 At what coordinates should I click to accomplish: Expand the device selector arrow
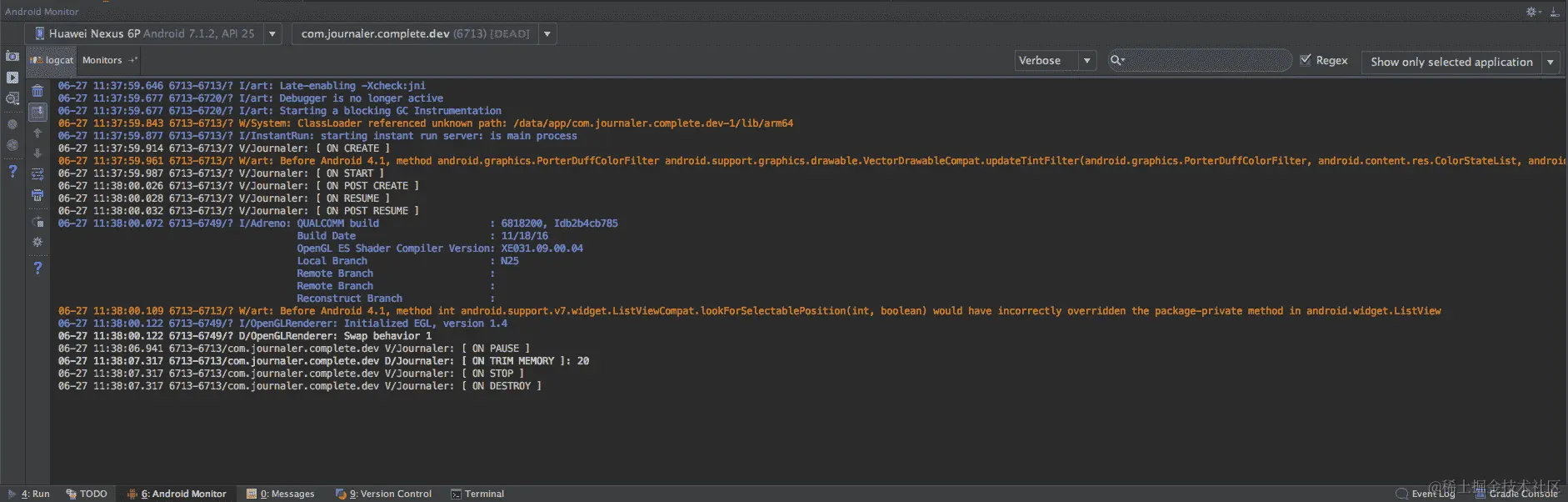click(x=272, y=34)
